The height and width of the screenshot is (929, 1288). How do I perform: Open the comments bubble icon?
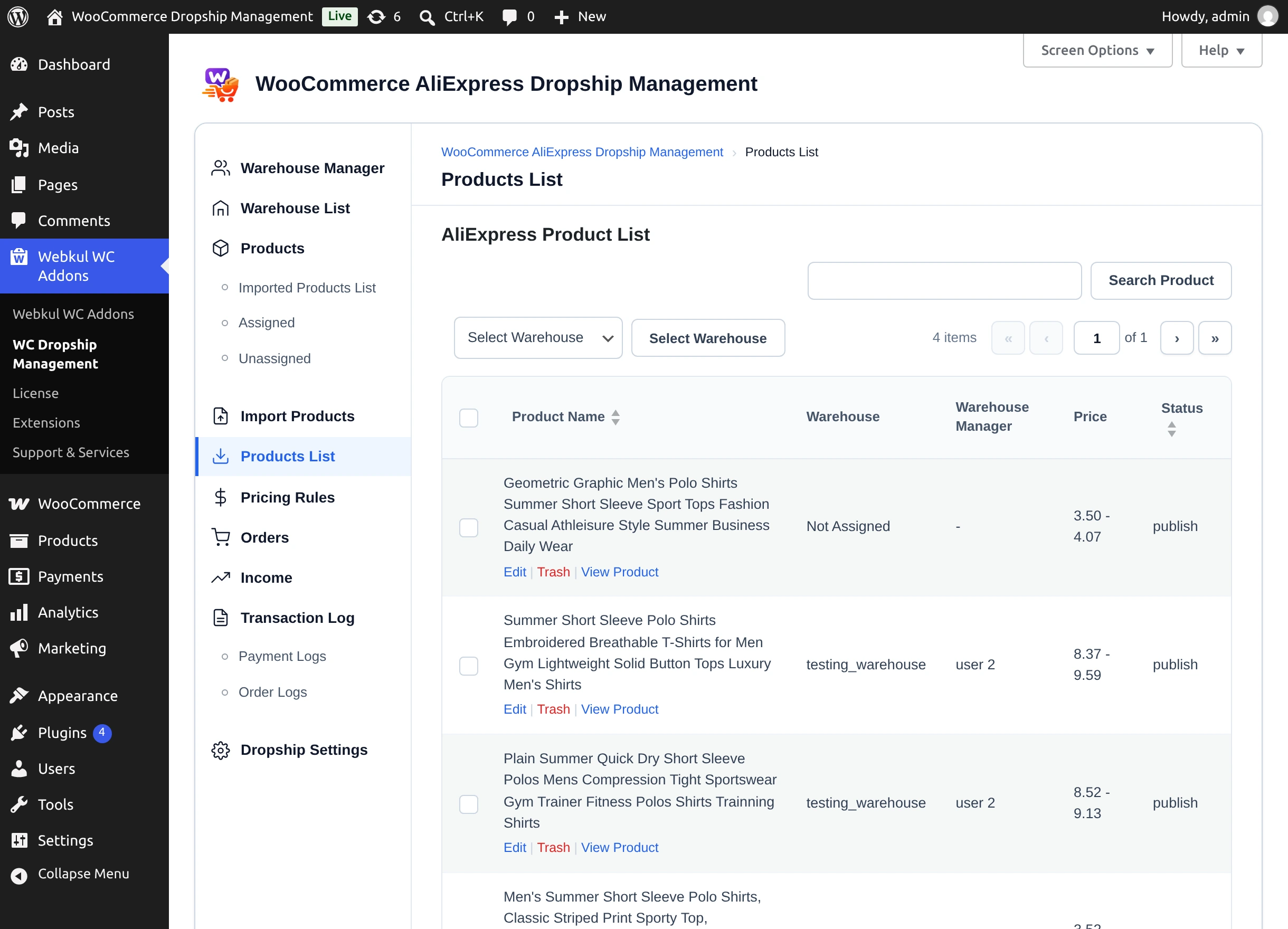click(x=509, y=17)
